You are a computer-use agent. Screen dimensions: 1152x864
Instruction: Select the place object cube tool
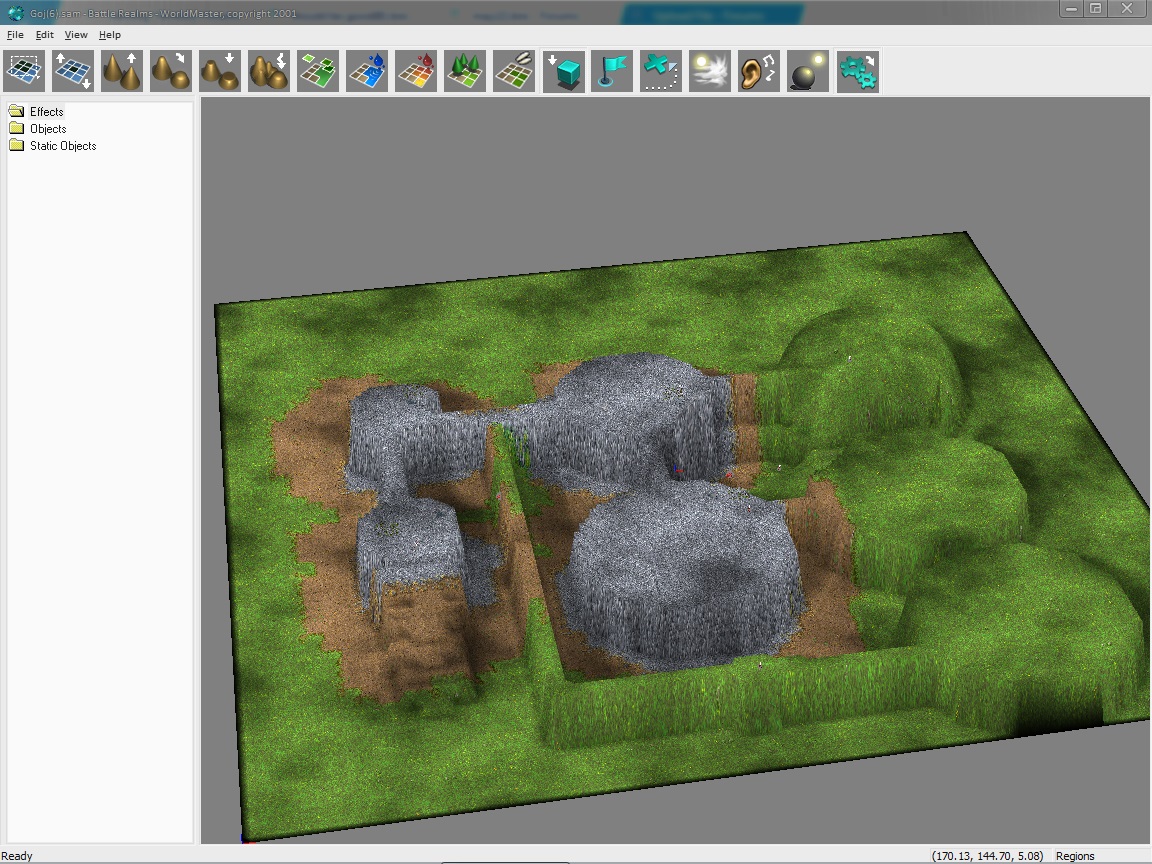tap(564, 71)
